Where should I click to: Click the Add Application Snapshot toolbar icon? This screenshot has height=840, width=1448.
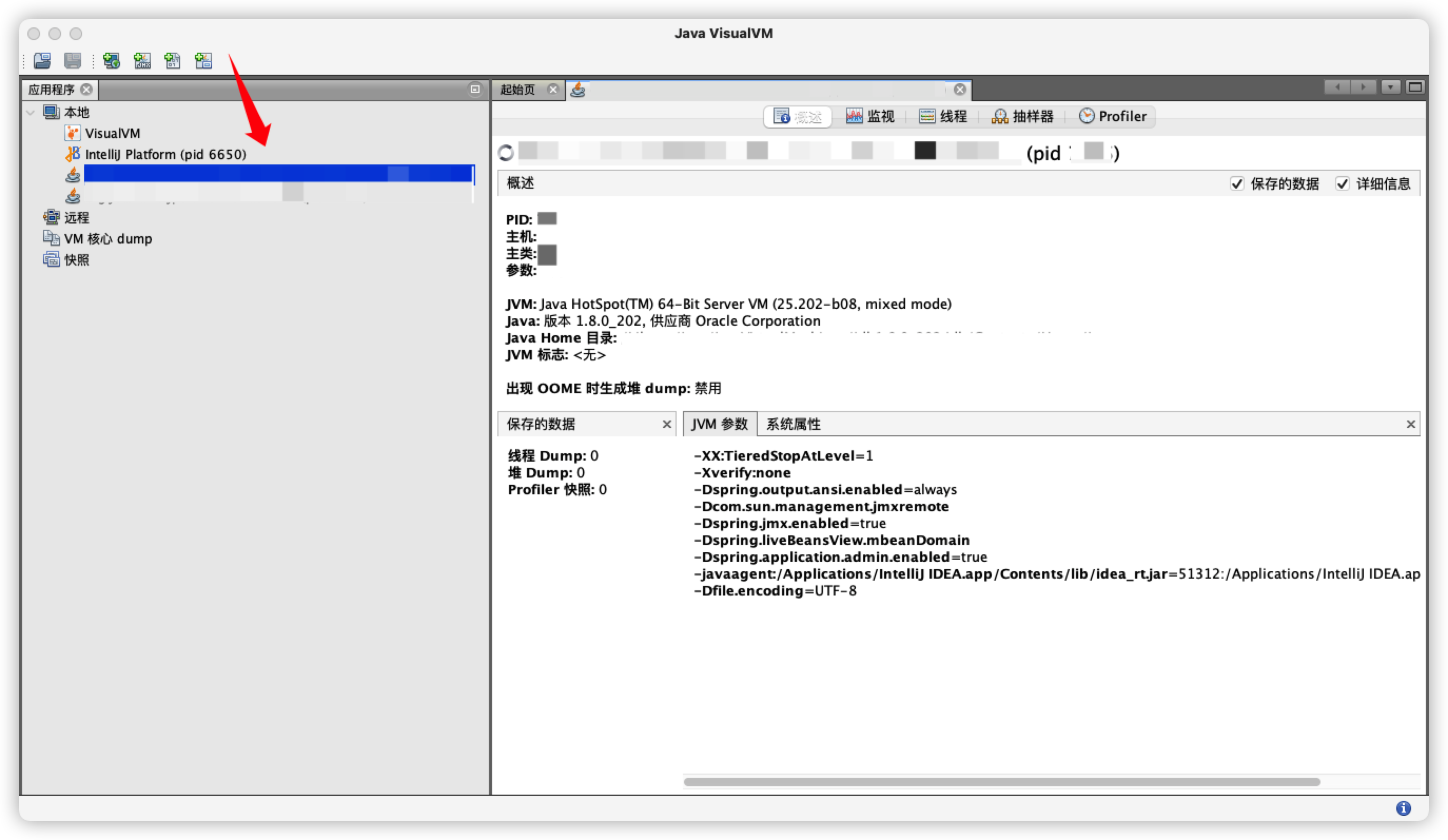point(203,60)
